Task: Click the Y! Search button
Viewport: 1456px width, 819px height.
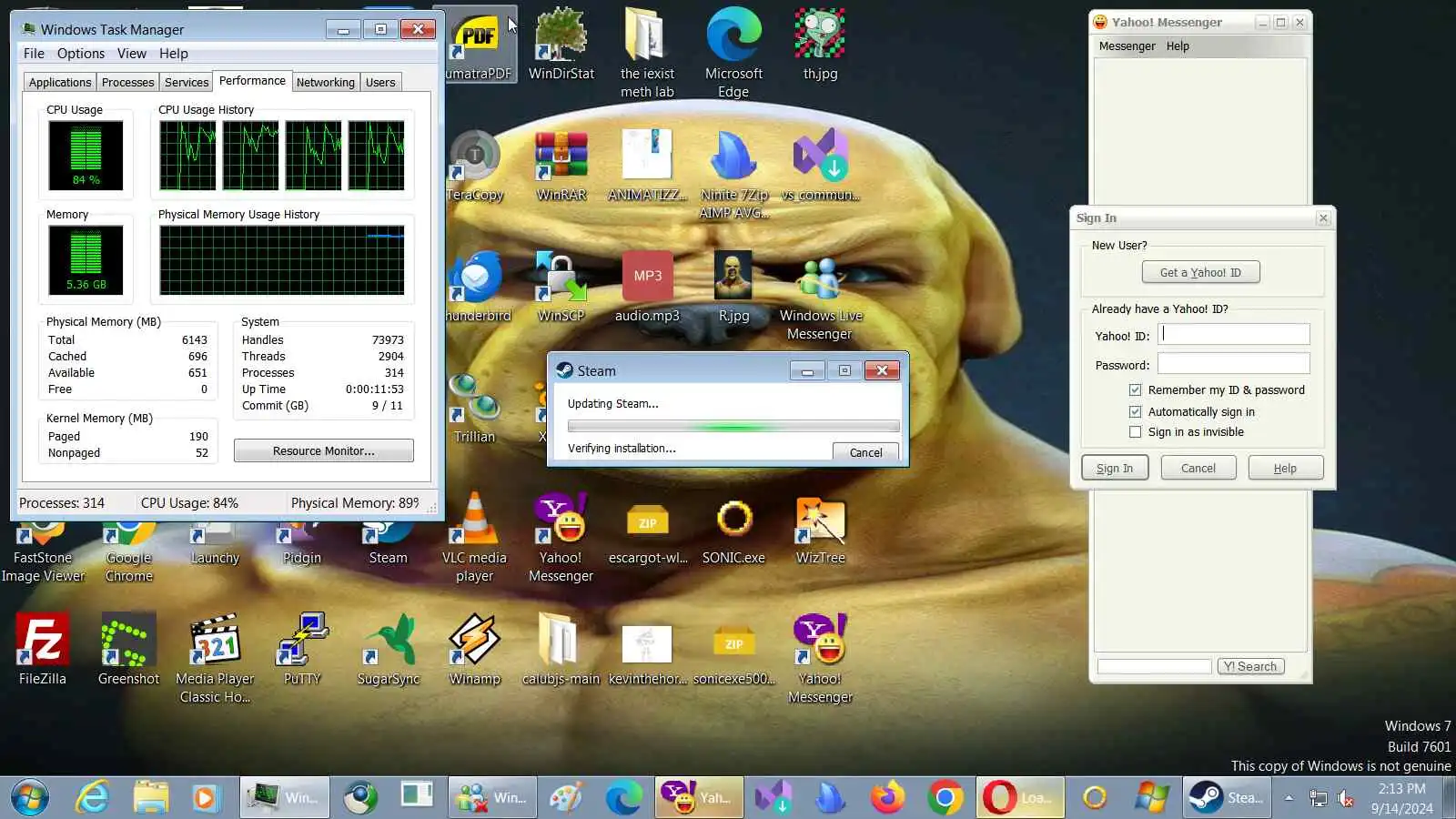Action: pyautogui.click(x=1250, y=666)
